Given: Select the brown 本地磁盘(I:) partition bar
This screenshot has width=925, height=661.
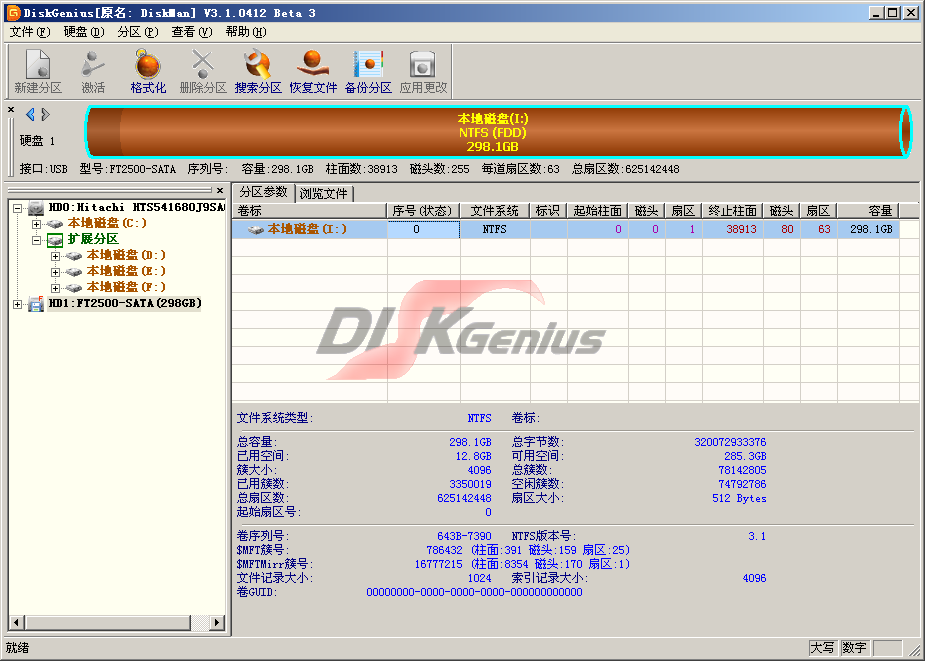Looking at the screenshot, I should [497, 132].
